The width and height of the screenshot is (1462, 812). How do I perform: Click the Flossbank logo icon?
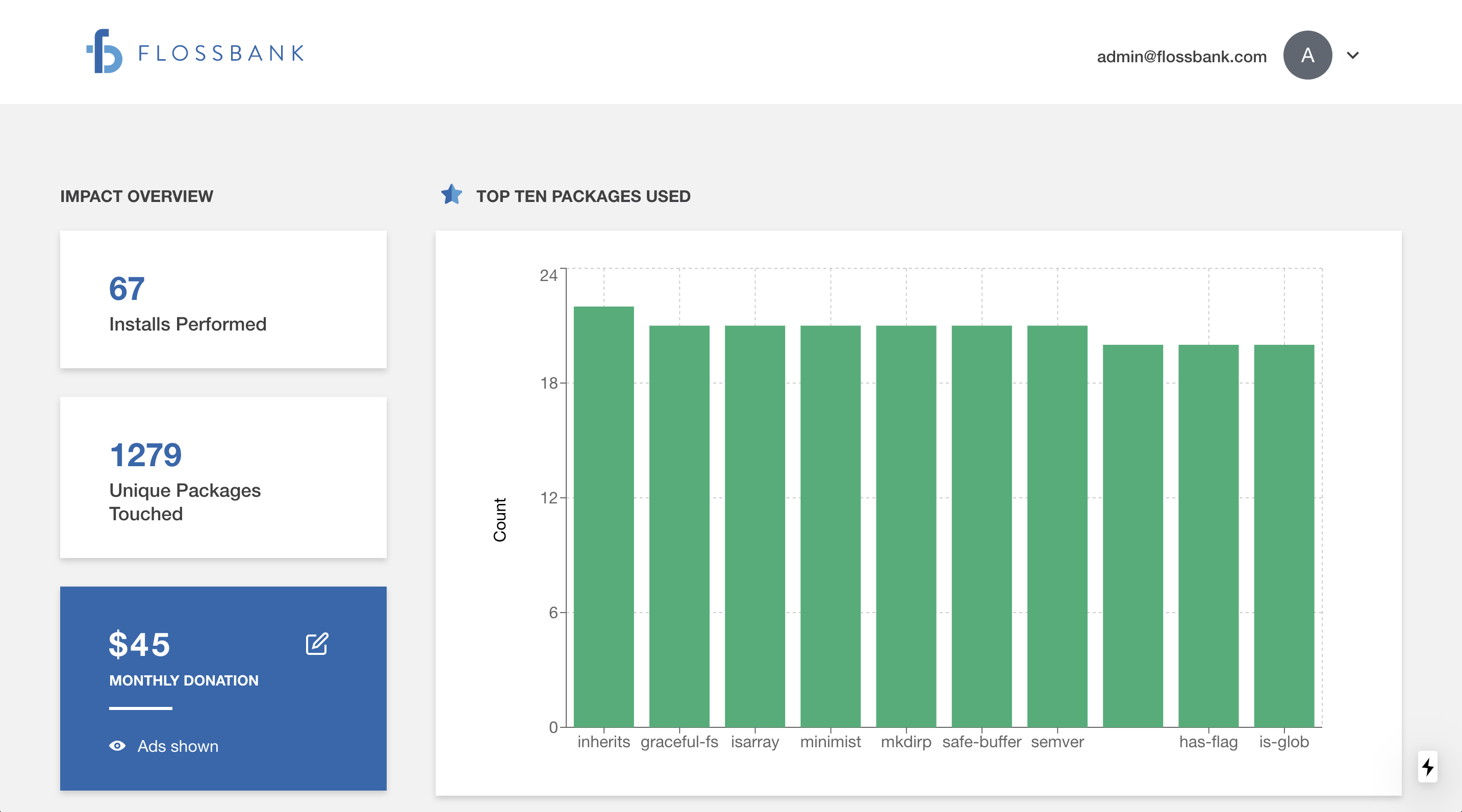click(x=105, y=52)
